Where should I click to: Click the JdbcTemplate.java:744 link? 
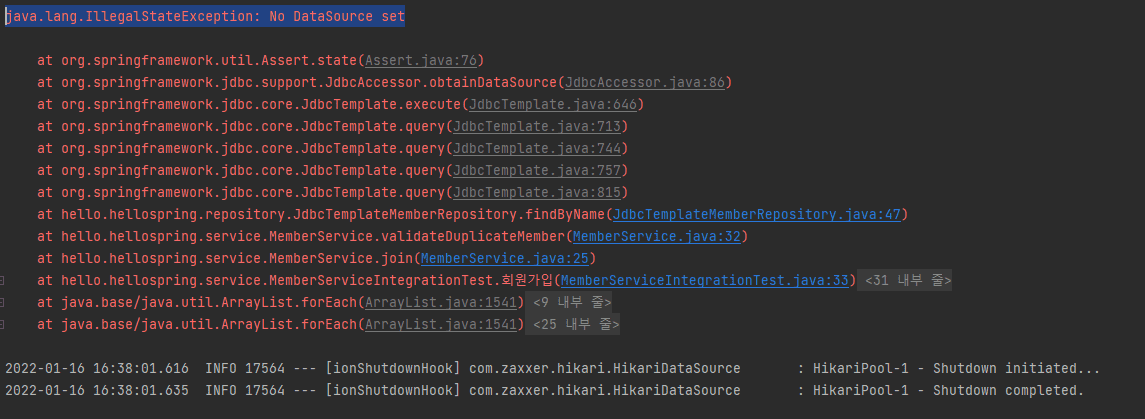click(538, 149)
